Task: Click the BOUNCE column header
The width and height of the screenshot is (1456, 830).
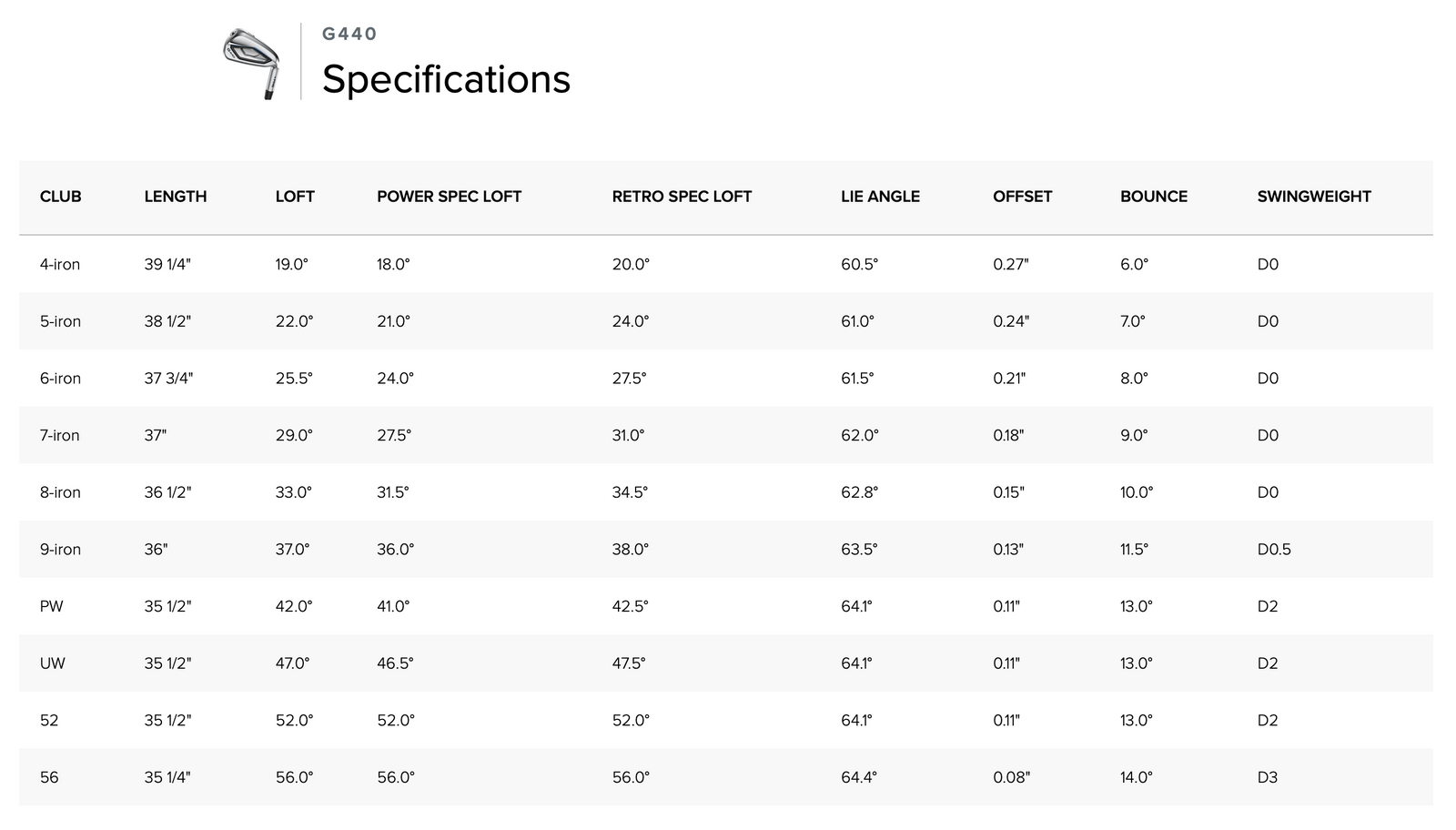Action: coord(1154,197)
